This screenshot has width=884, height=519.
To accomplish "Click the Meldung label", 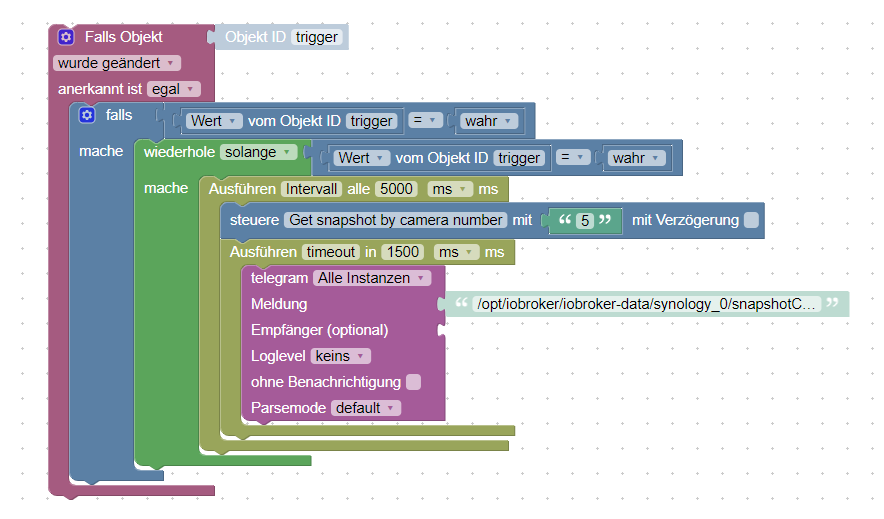I will (279, 304).
